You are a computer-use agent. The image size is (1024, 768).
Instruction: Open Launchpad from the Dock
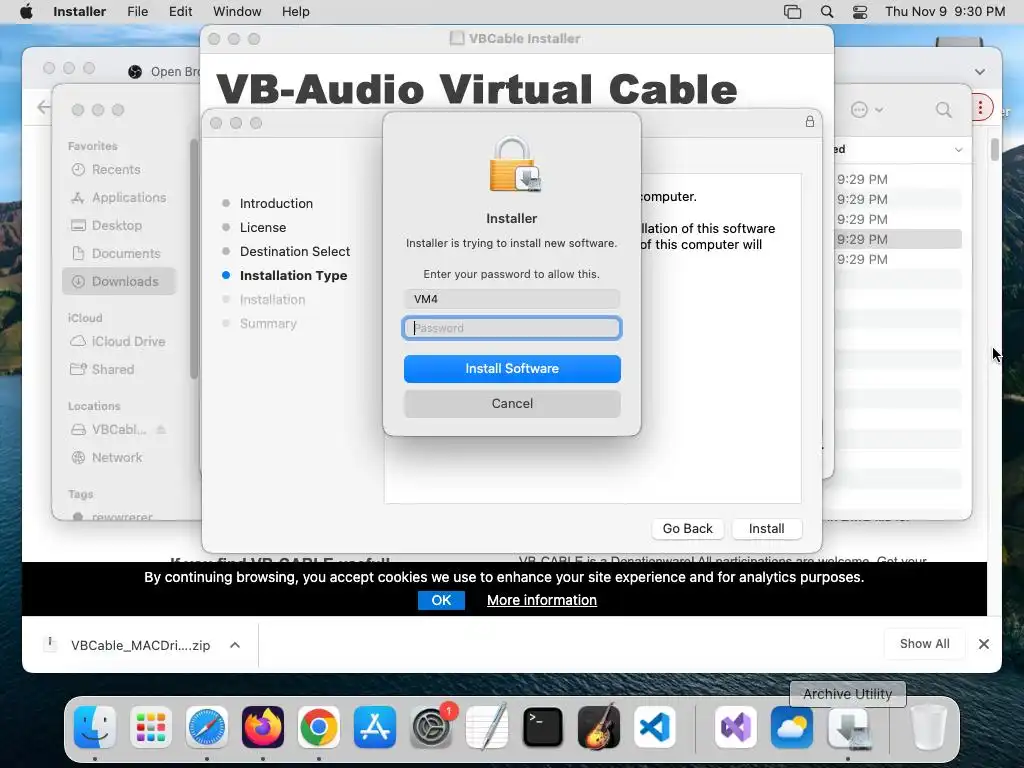151,727
